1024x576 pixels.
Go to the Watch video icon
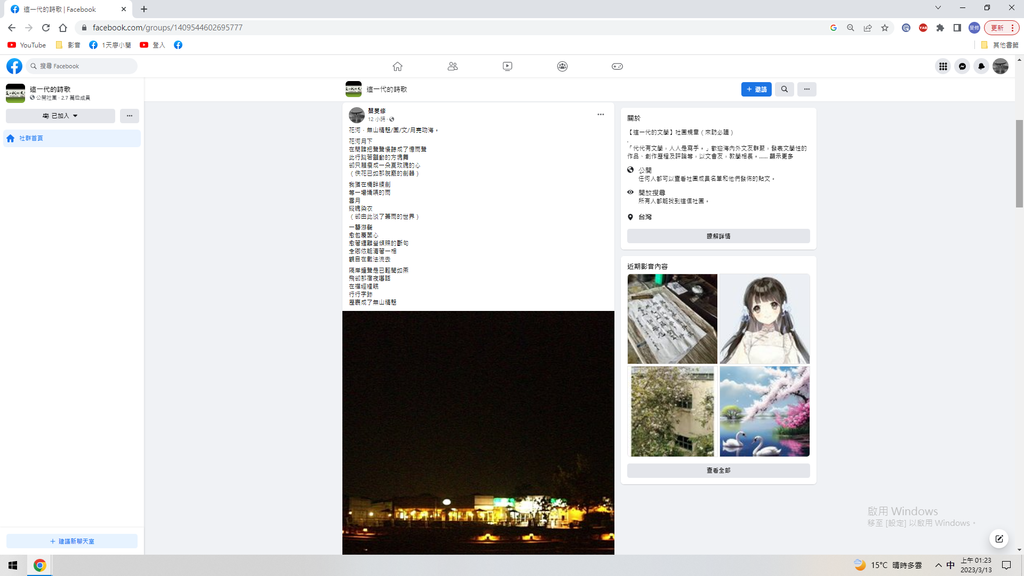click(508, 66)
